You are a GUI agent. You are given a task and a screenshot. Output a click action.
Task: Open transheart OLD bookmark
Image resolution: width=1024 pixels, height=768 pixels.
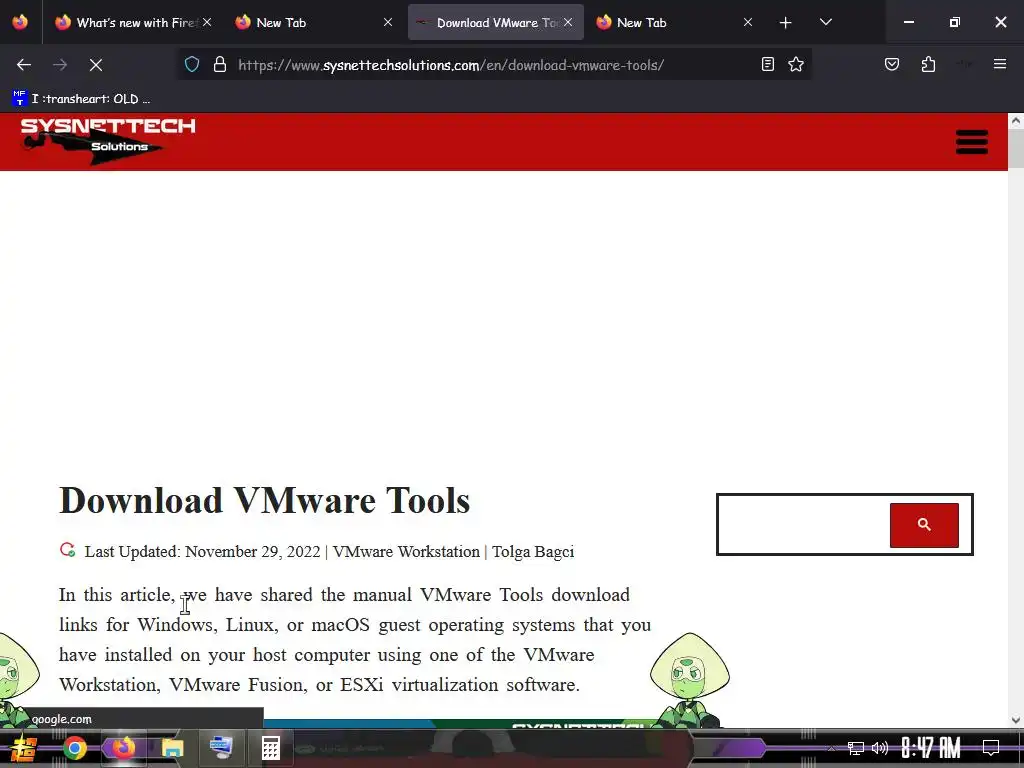(81, 99)
